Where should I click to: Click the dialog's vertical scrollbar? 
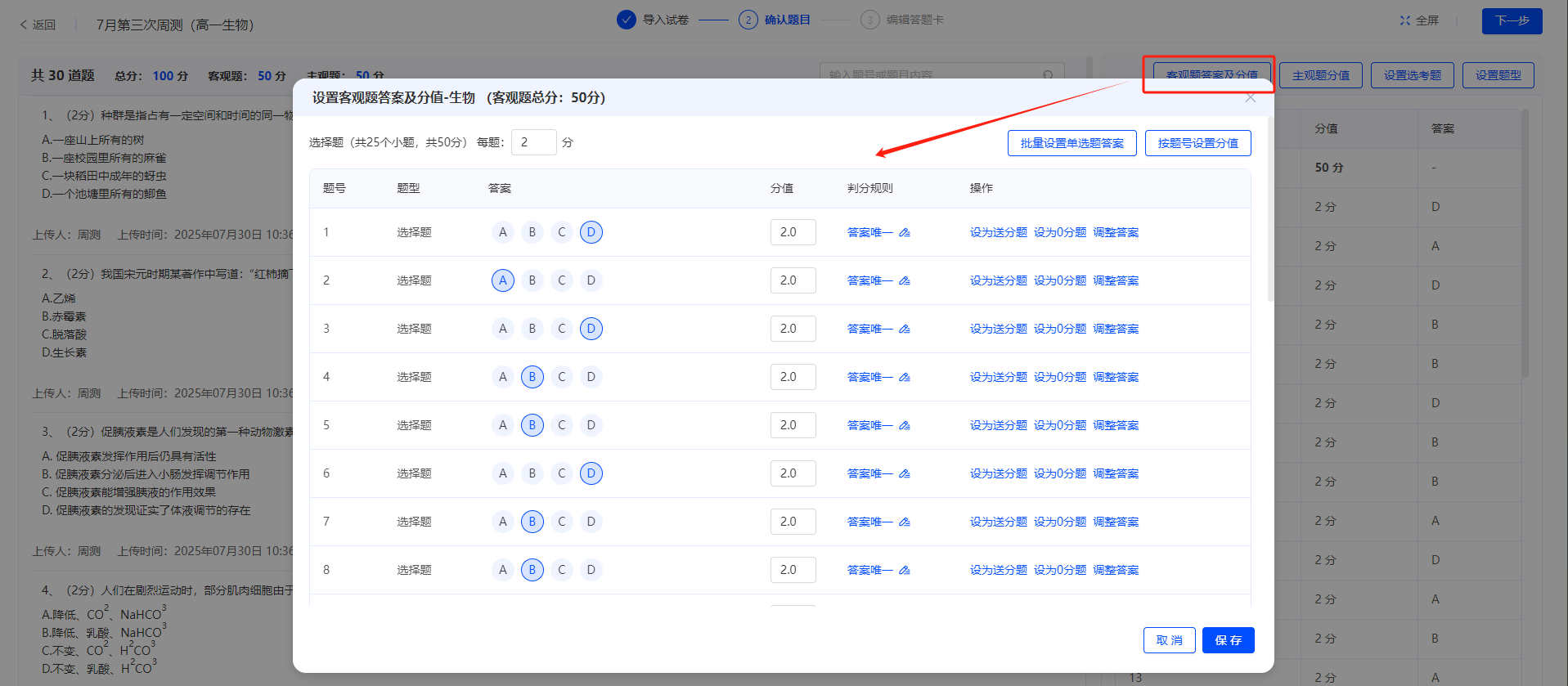point(1270,209)
